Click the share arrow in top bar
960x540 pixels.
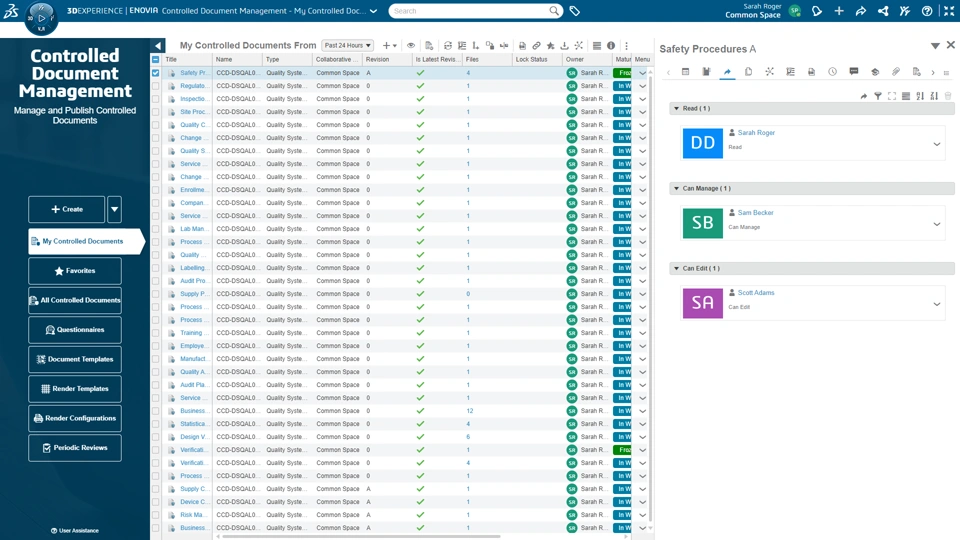point(861,11)
